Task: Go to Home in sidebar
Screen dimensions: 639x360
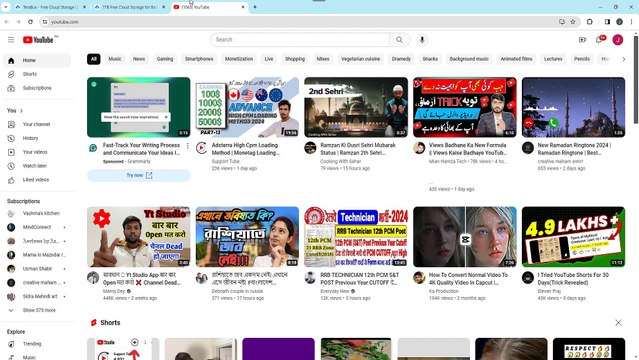Action: pos(37,60)
